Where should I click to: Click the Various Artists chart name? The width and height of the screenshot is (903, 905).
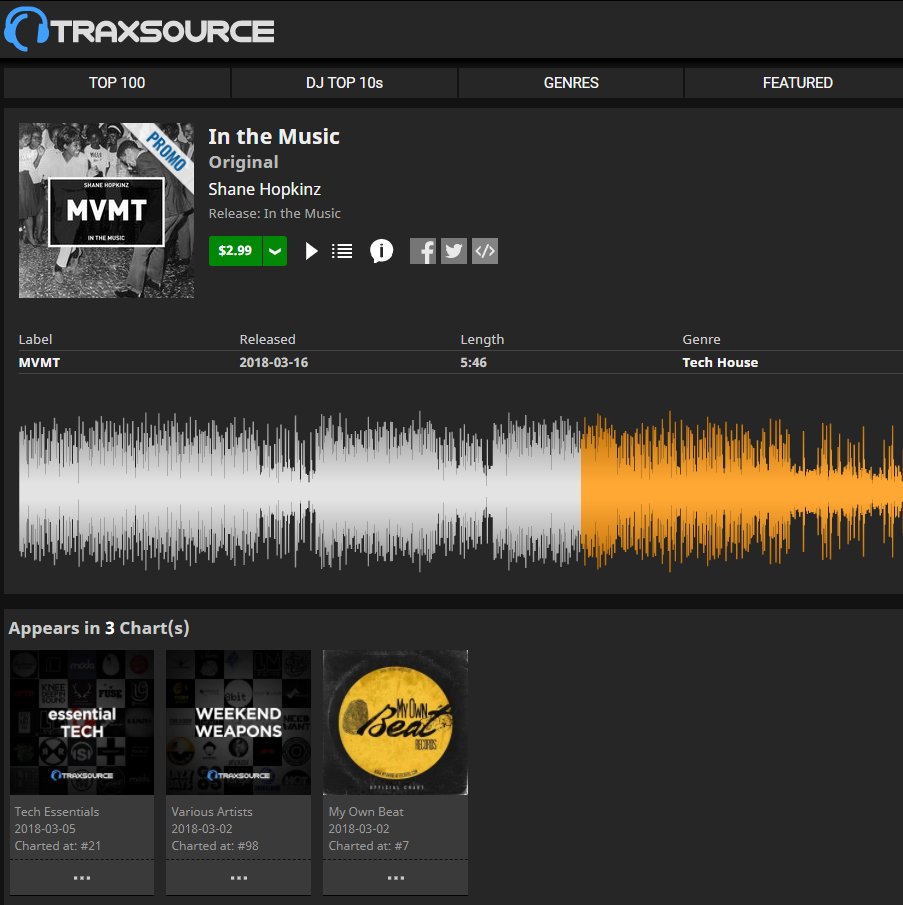click(212, 811)
